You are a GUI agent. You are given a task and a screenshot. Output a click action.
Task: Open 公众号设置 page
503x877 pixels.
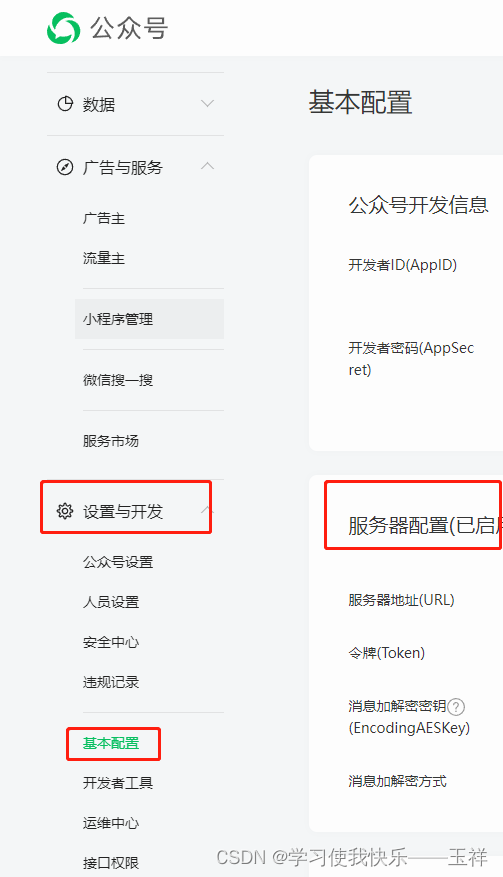point(118,562)
